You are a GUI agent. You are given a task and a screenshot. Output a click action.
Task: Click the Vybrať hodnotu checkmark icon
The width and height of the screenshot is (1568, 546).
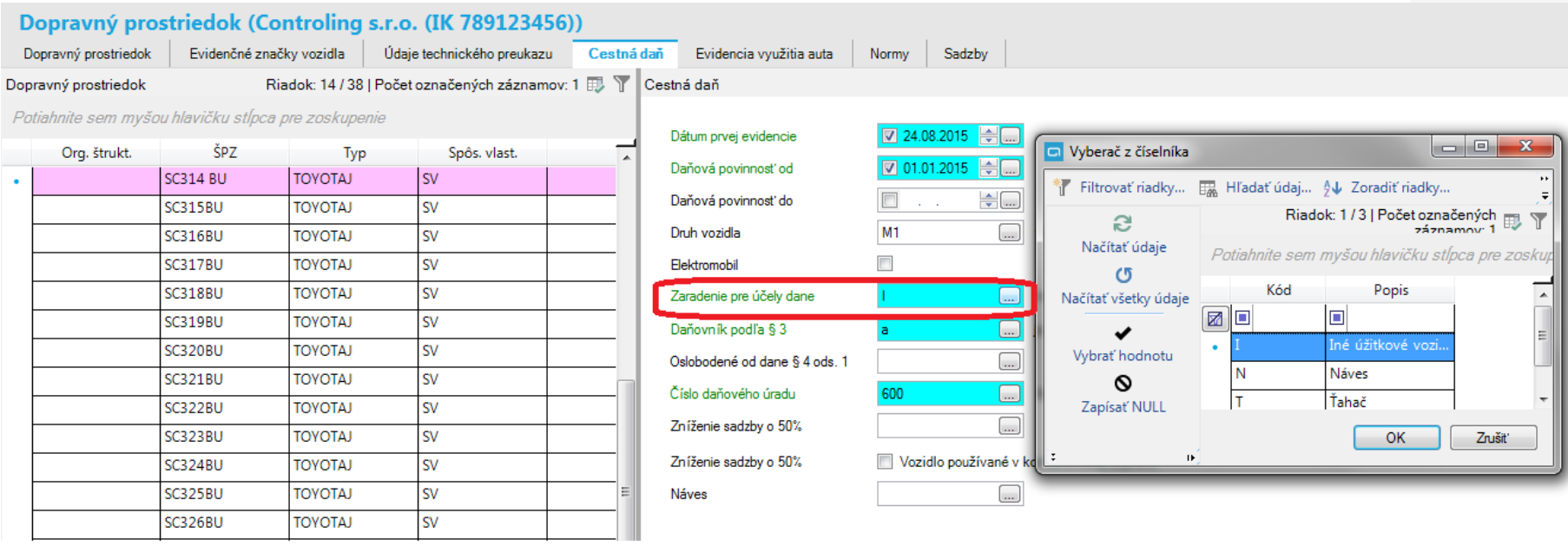click(1123, 333)
